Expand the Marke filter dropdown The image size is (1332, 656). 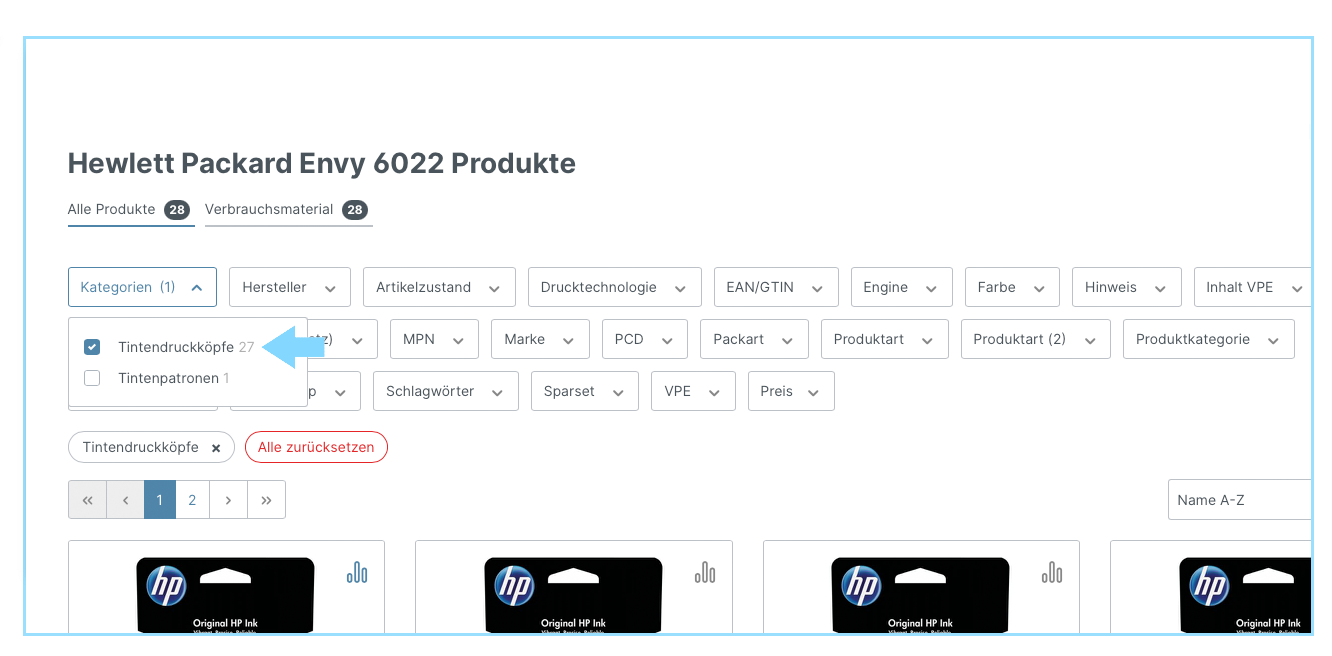pos(540,339)
